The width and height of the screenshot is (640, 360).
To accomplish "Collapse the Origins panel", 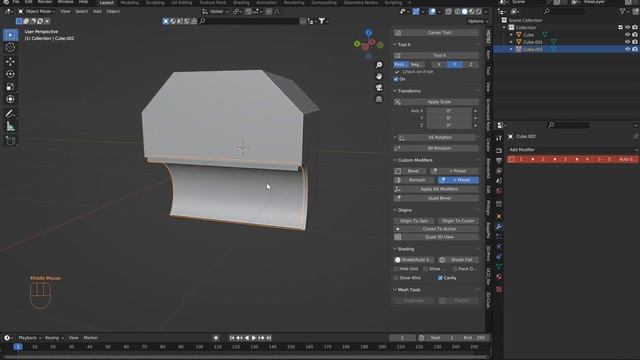I will click(395, 210).
